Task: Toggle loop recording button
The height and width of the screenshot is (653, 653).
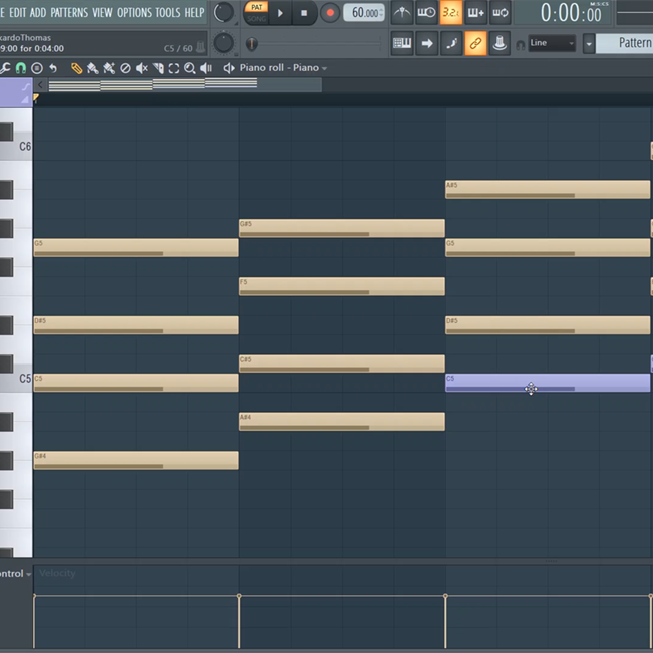Action: pyautogui.click(x=500, y=12)
